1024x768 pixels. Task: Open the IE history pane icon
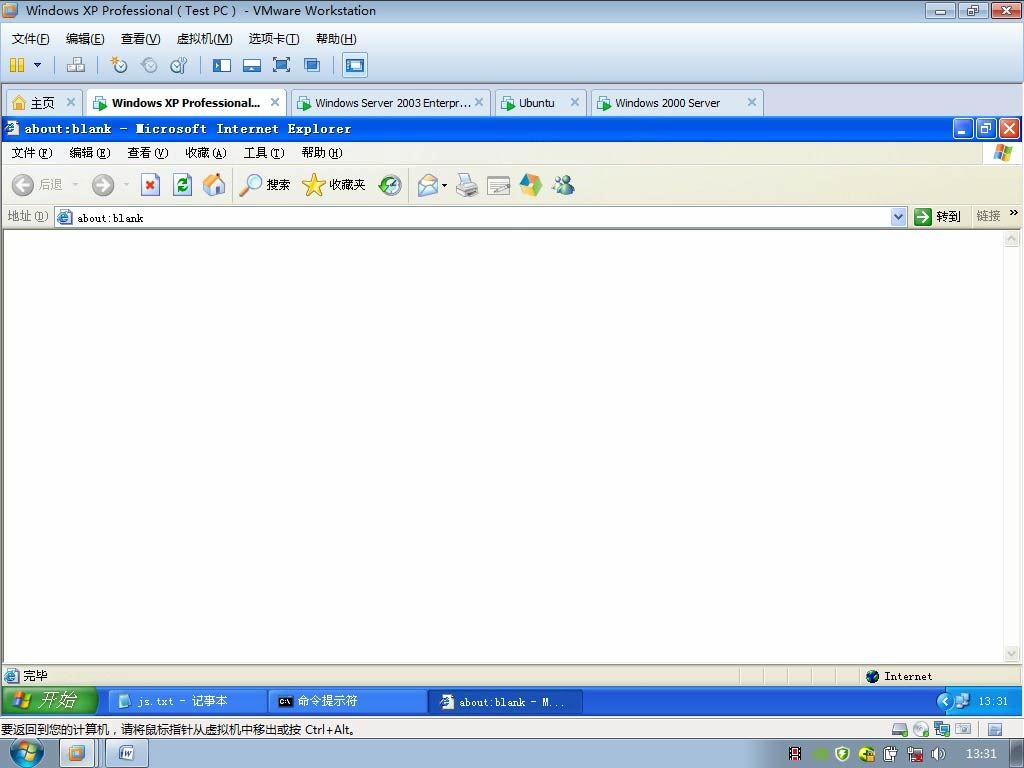[390, 185]
